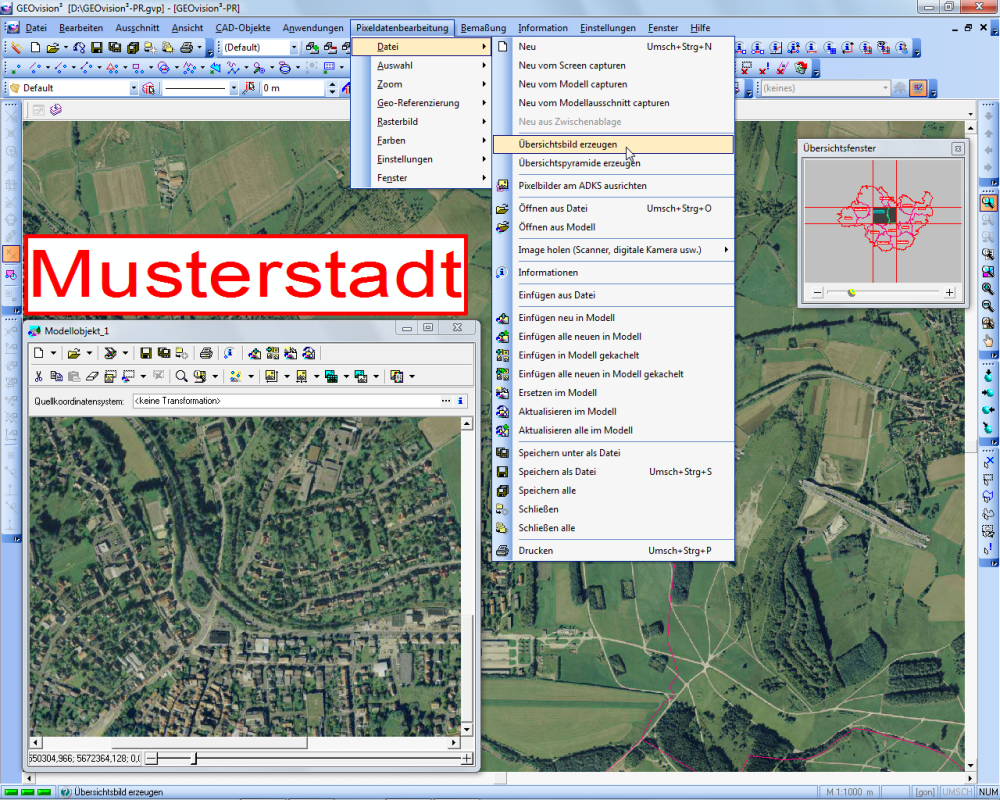
Task: Open the CAD-Objekte menu
Action: [243, 27]
